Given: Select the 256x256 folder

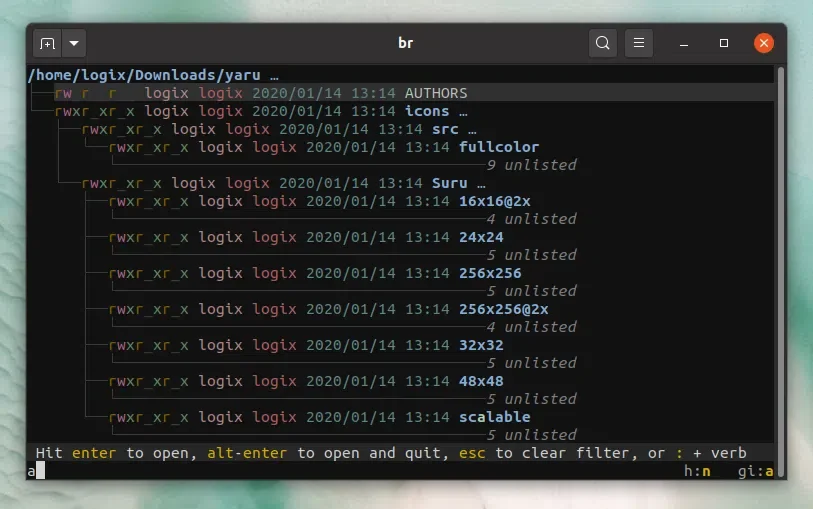Looking at the screenshot, I should (x=490, y=273).
